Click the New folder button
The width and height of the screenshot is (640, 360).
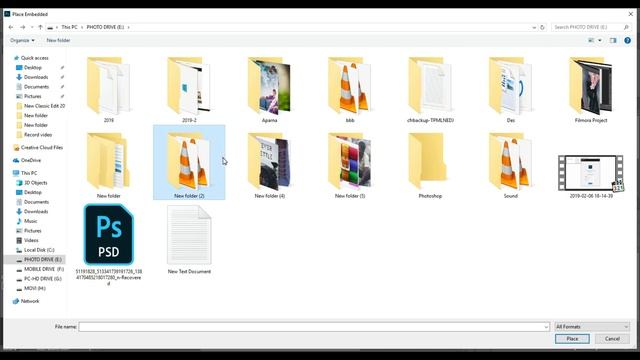pyautogui.click(x=58, y=40)
